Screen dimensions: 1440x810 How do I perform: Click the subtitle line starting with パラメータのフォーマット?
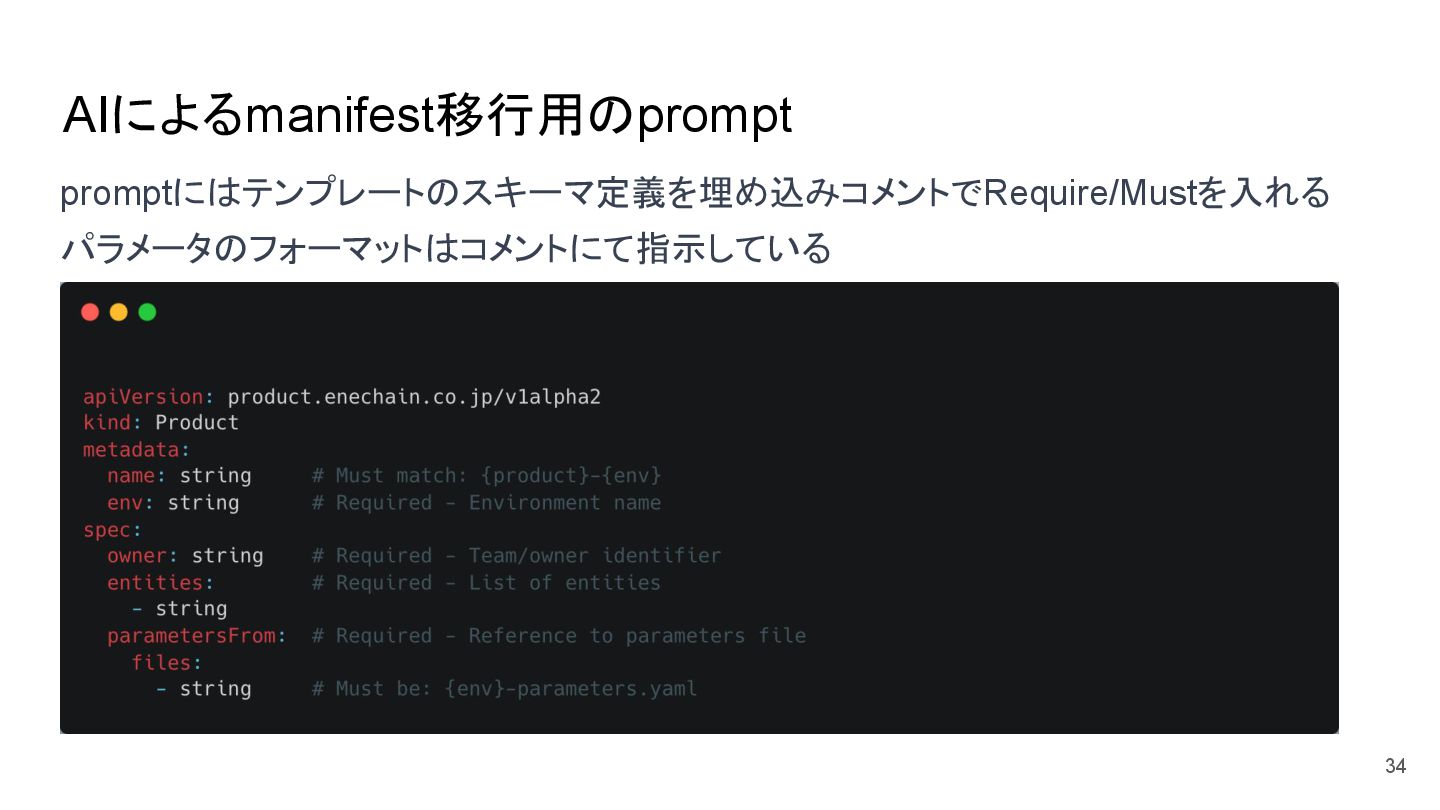tap(446, 247)
